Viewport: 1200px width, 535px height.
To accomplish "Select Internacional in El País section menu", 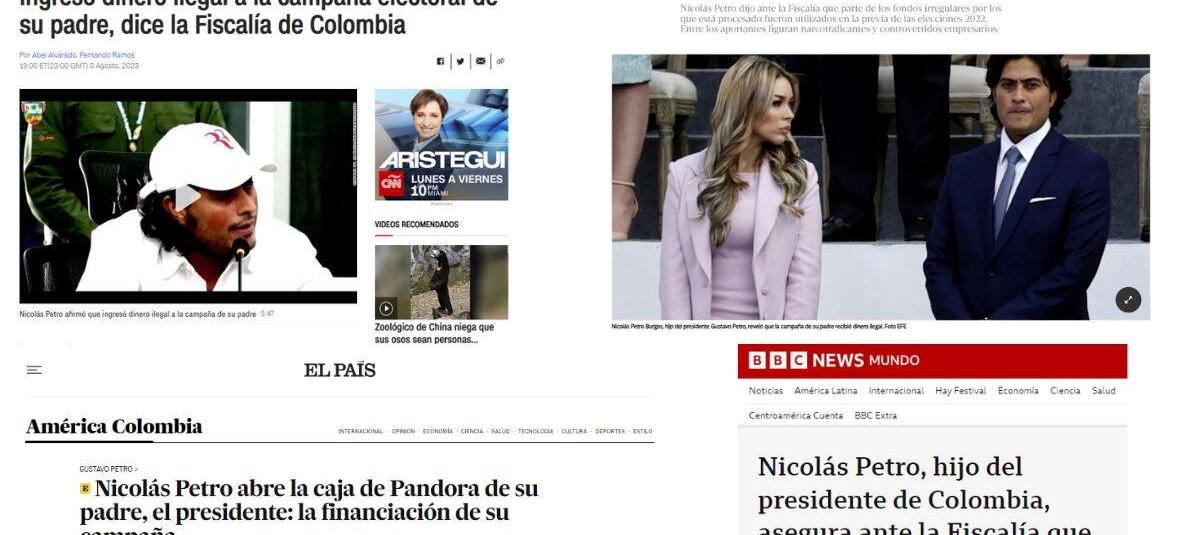I will [361, 431].
